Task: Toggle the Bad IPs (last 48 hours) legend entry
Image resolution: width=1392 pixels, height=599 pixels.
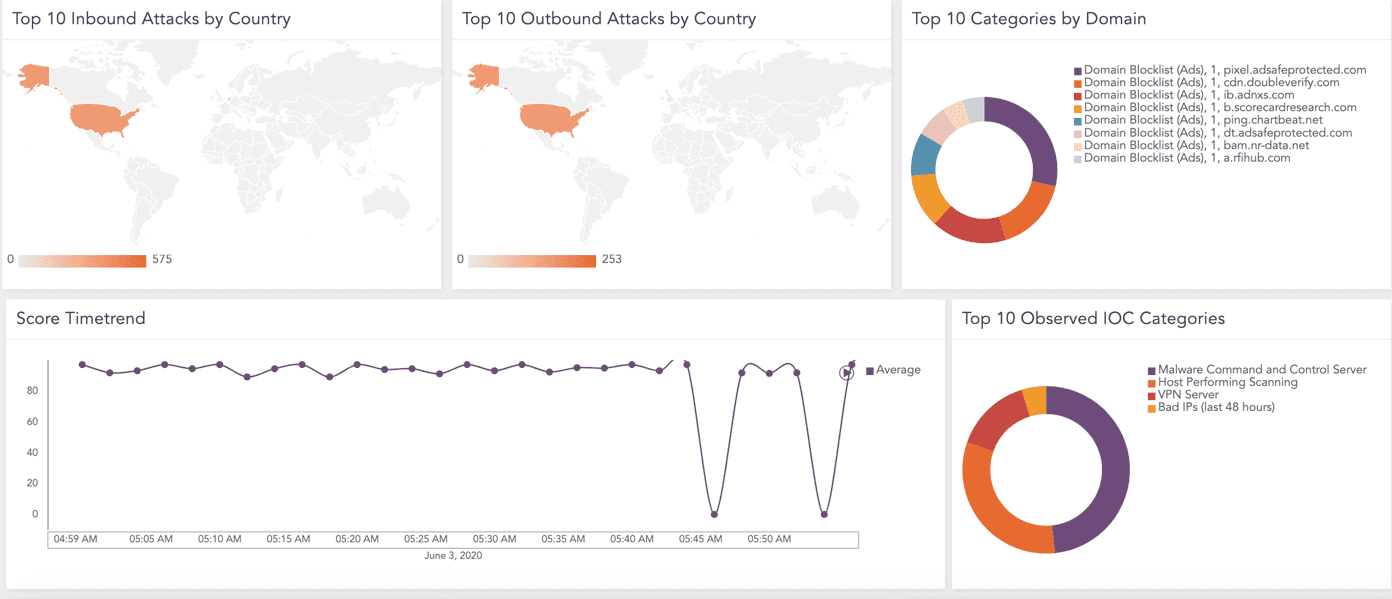Action: [x=1216, y=409]
